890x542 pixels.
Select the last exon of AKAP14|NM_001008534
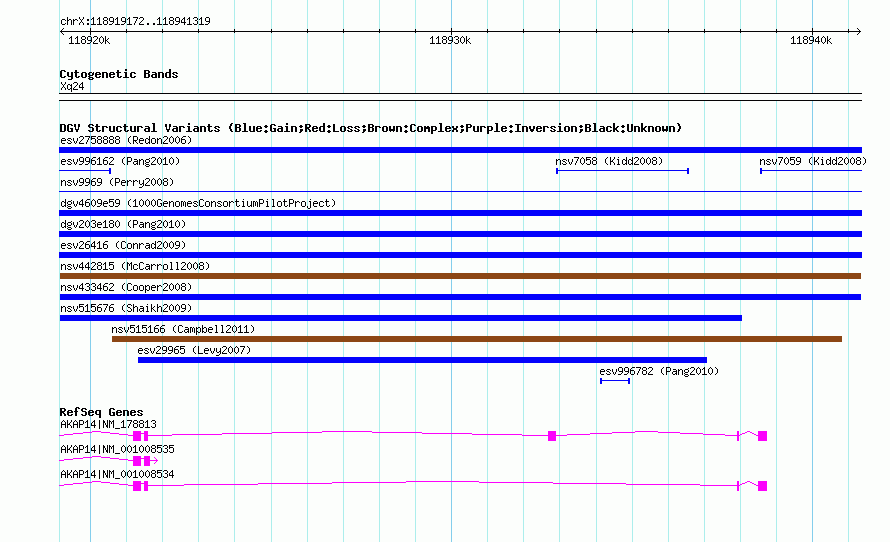coord(762,486)
